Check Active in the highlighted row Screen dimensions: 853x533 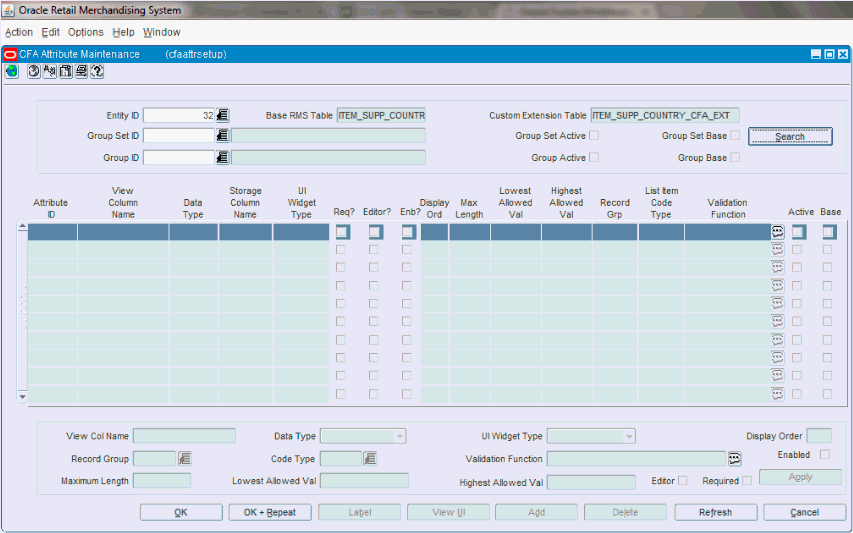point(798,232)
